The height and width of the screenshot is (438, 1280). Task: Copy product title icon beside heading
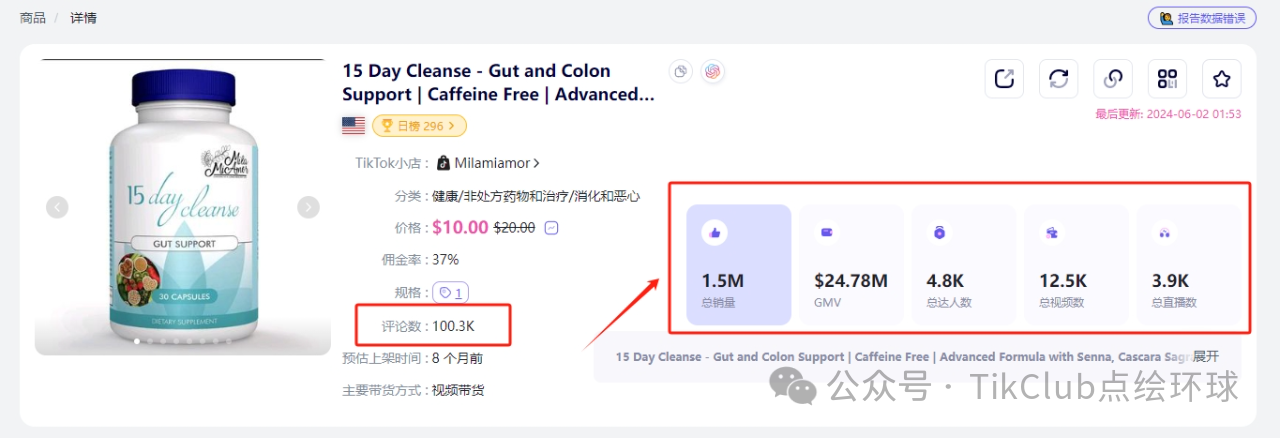point(681,71)
